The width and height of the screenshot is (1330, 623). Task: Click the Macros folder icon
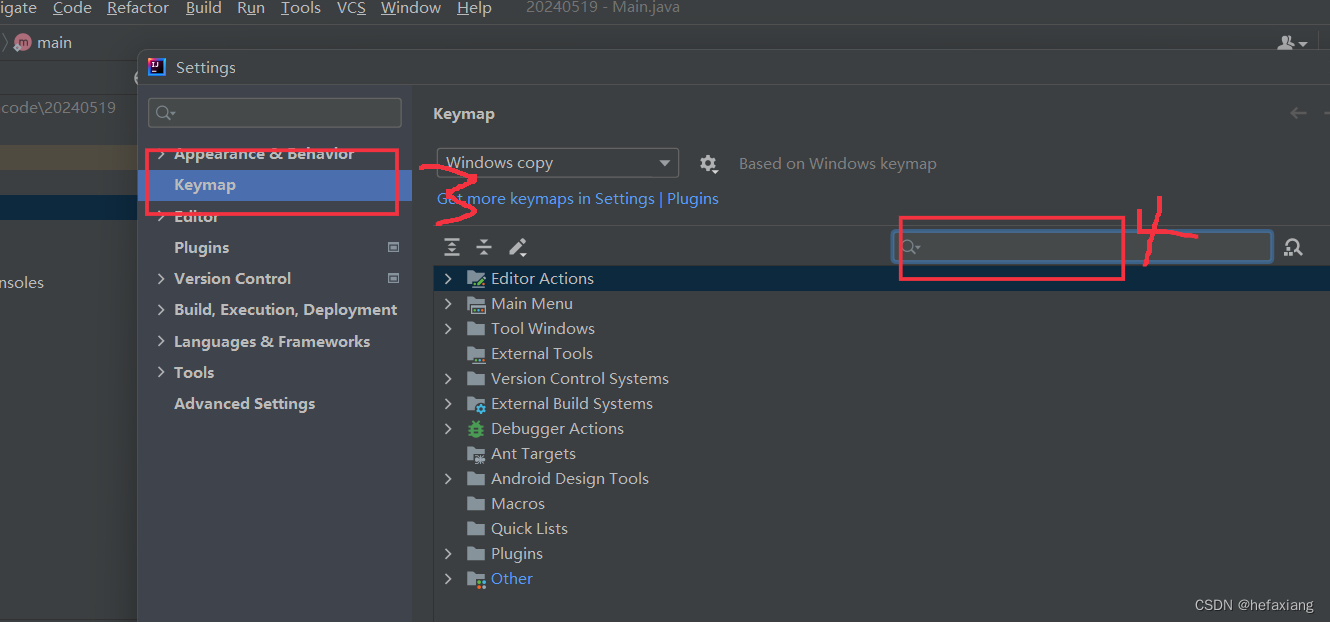pos(476,504)
